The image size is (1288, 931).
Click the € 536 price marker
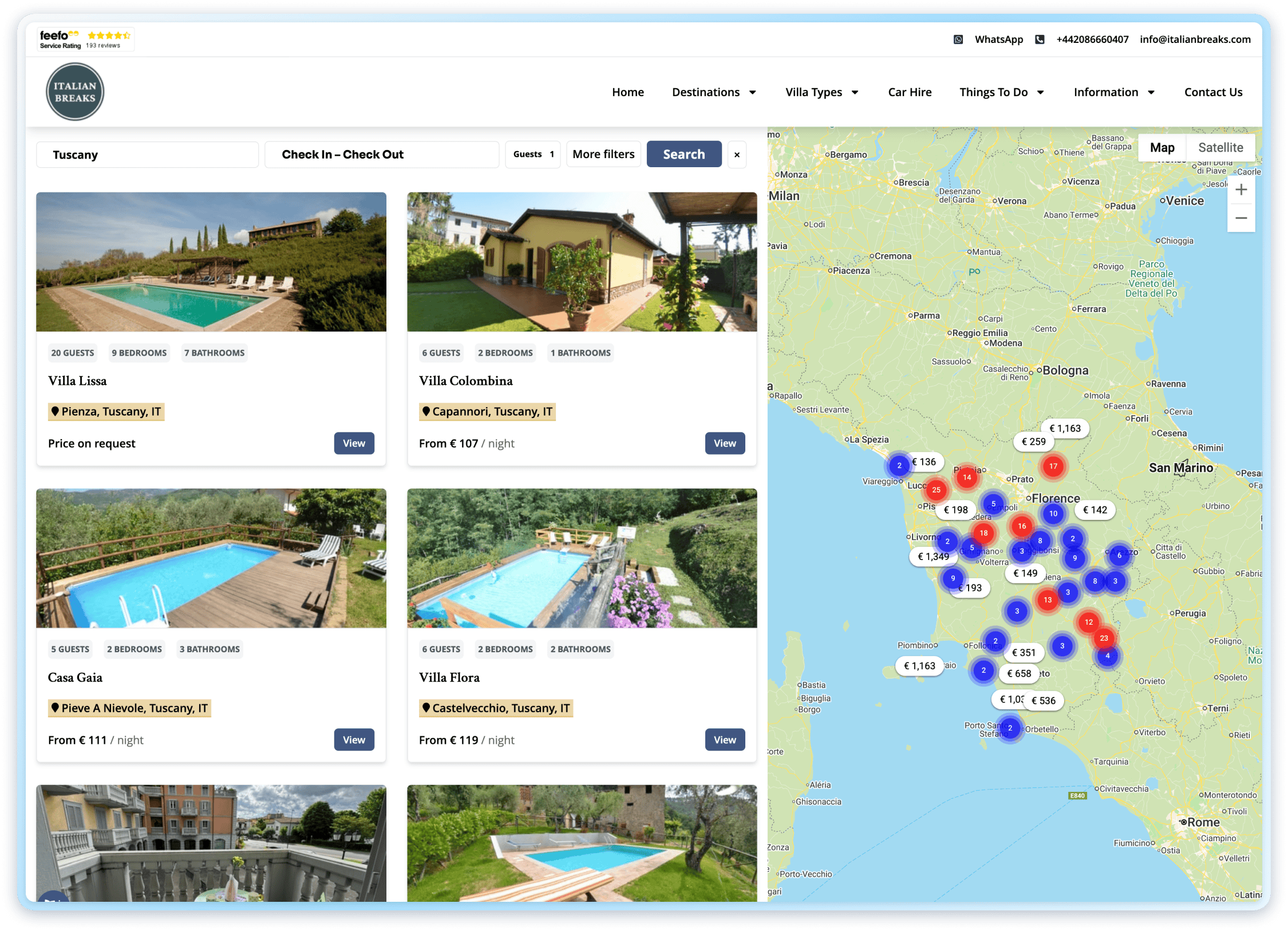click(x=1044, y=700)
